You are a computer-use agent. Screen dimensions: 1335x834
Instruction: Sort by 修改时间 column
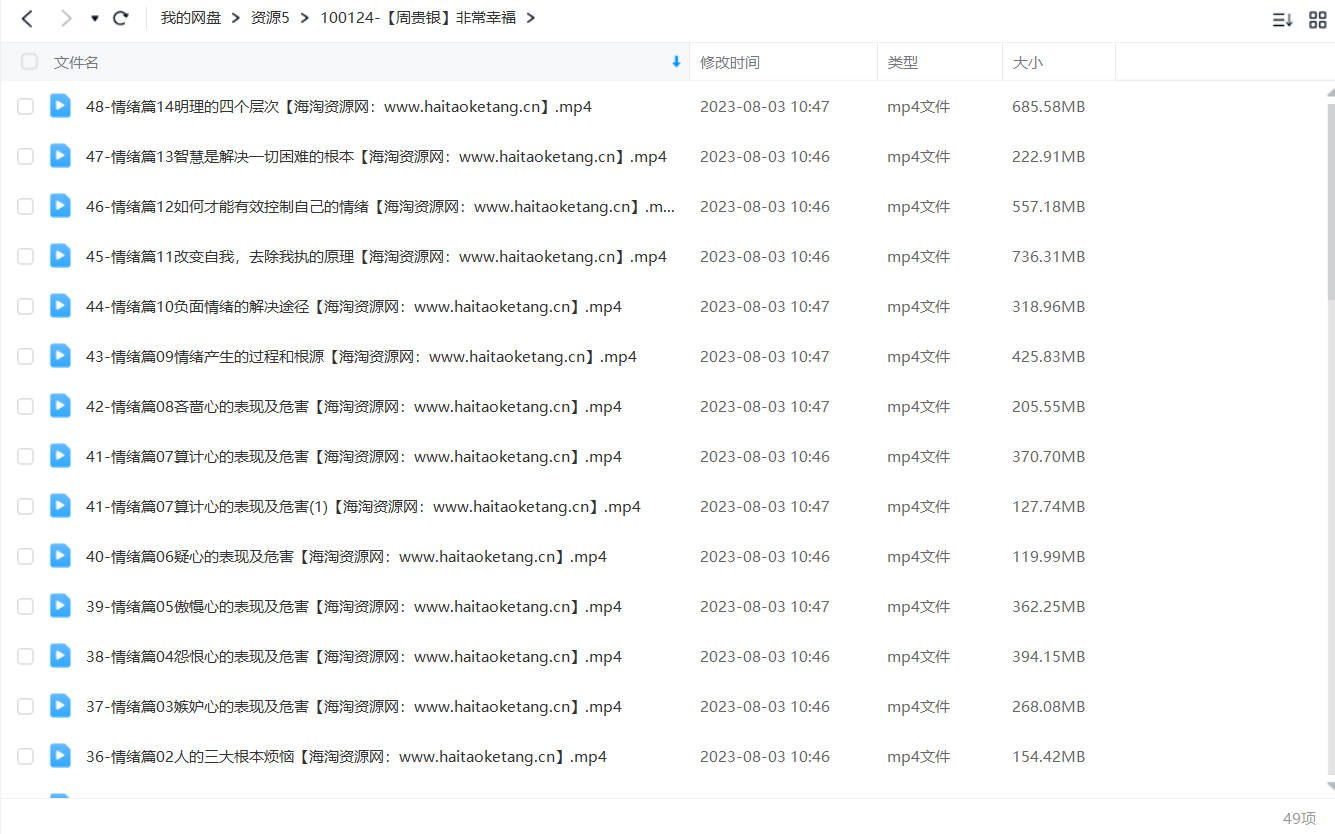point(730,62)
